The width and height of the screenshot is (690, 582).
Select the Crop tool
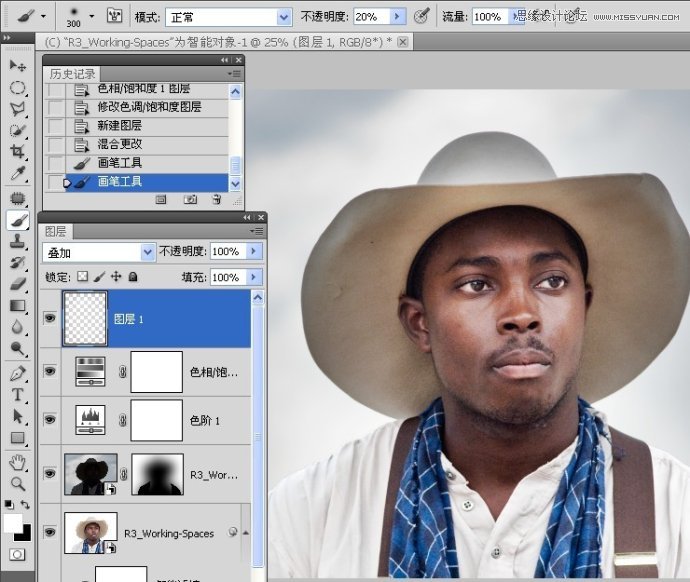pos(18,152)
